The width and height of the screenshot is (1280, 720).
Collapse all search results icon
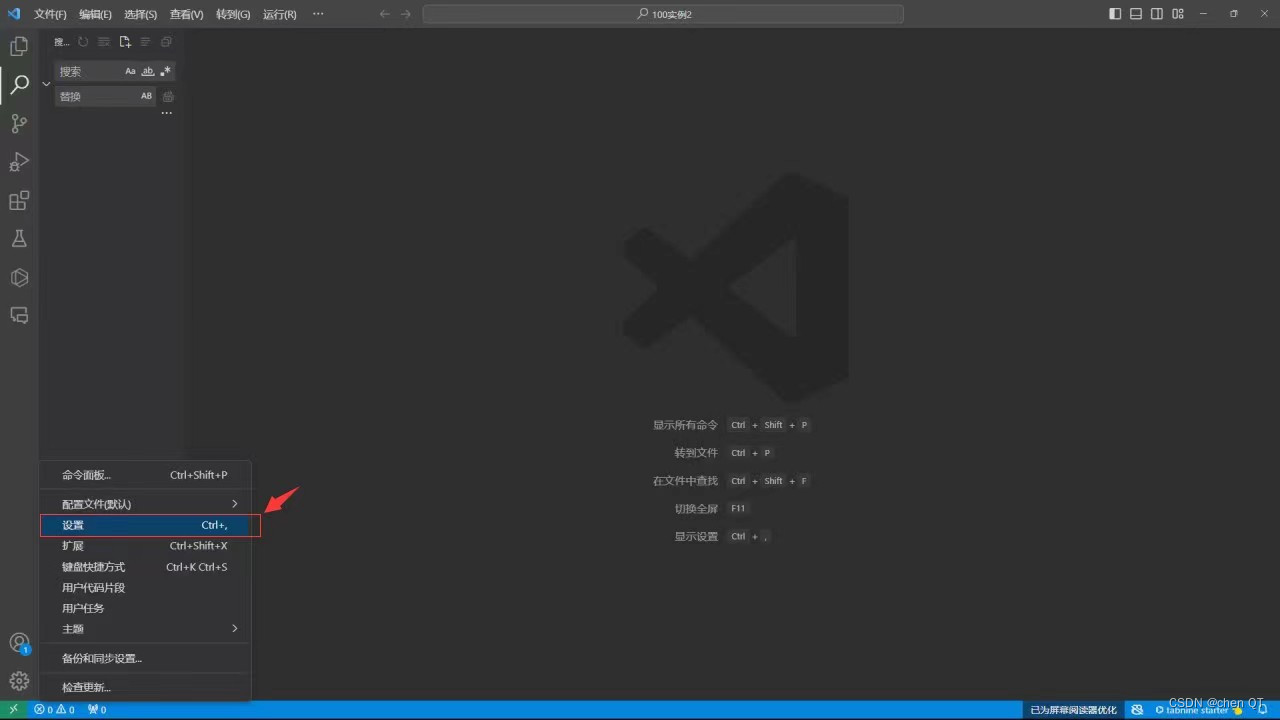[x=166, y=42]
